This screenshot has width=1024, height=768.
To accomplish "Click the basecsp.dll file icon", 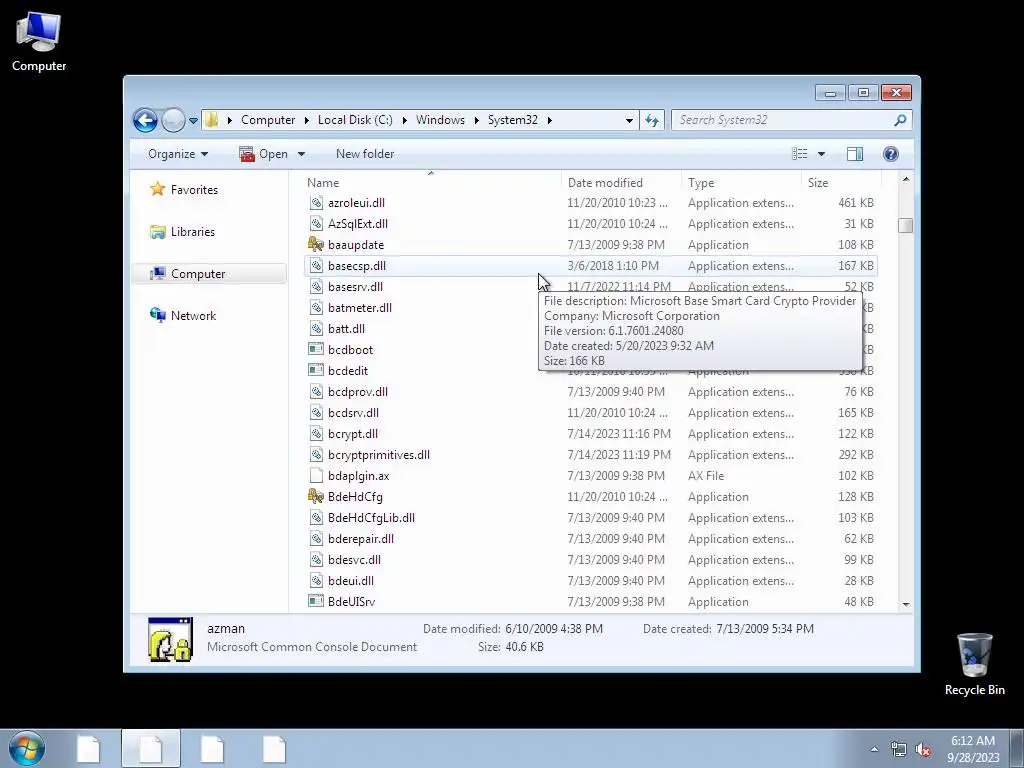I will point(316,266).
